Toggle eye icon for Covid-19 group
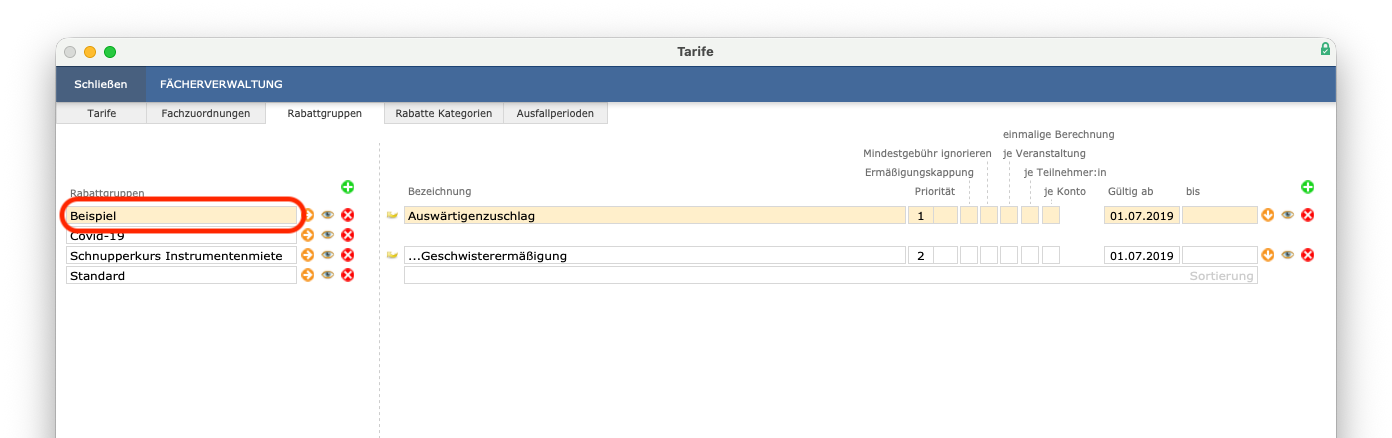 [x=328, y=235]
